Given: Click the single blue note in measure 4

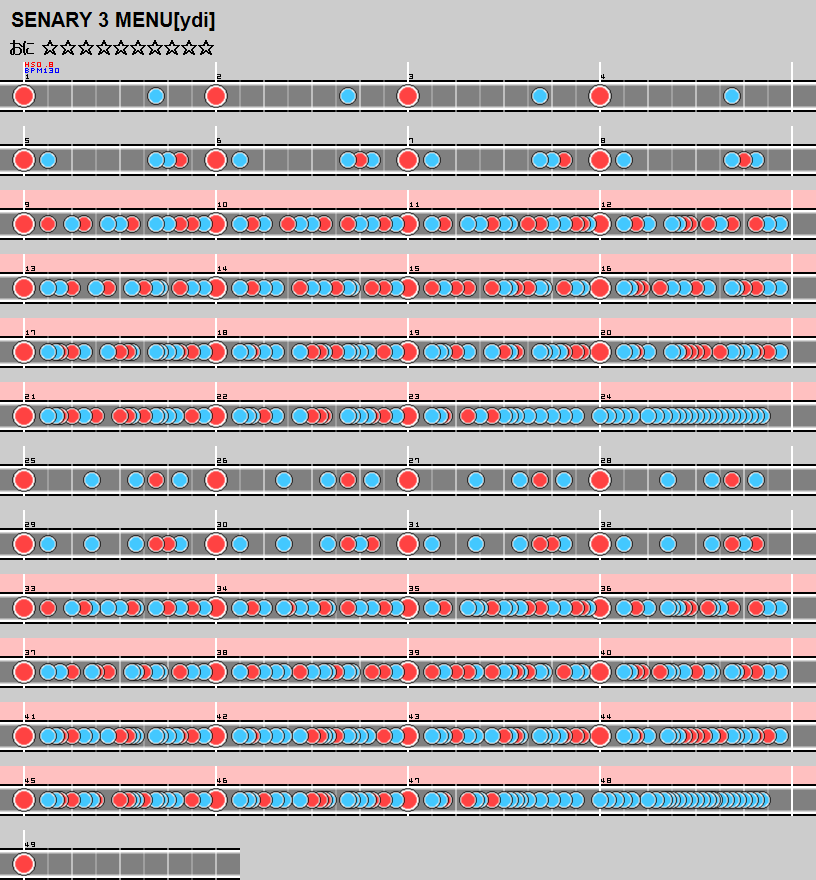Looking at the screenshot, I should 732,96.
